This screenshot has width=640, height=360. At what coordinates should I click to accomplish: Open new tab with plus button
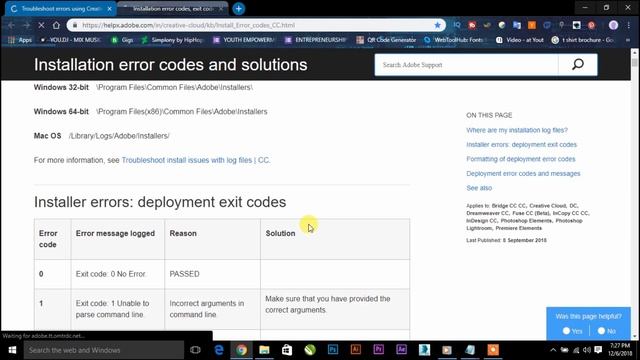tap(238, 9)
